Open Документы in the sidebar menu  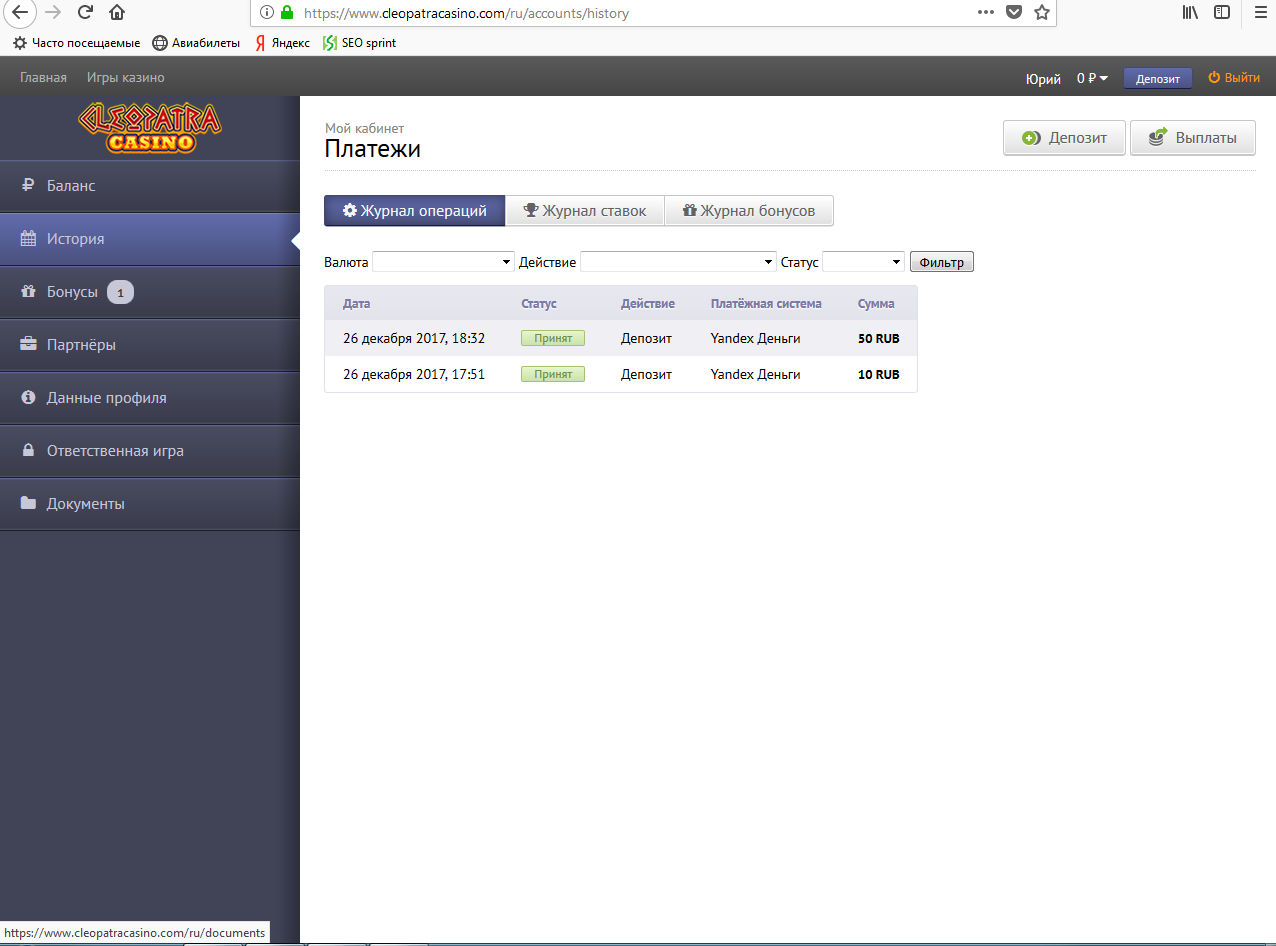150,504
